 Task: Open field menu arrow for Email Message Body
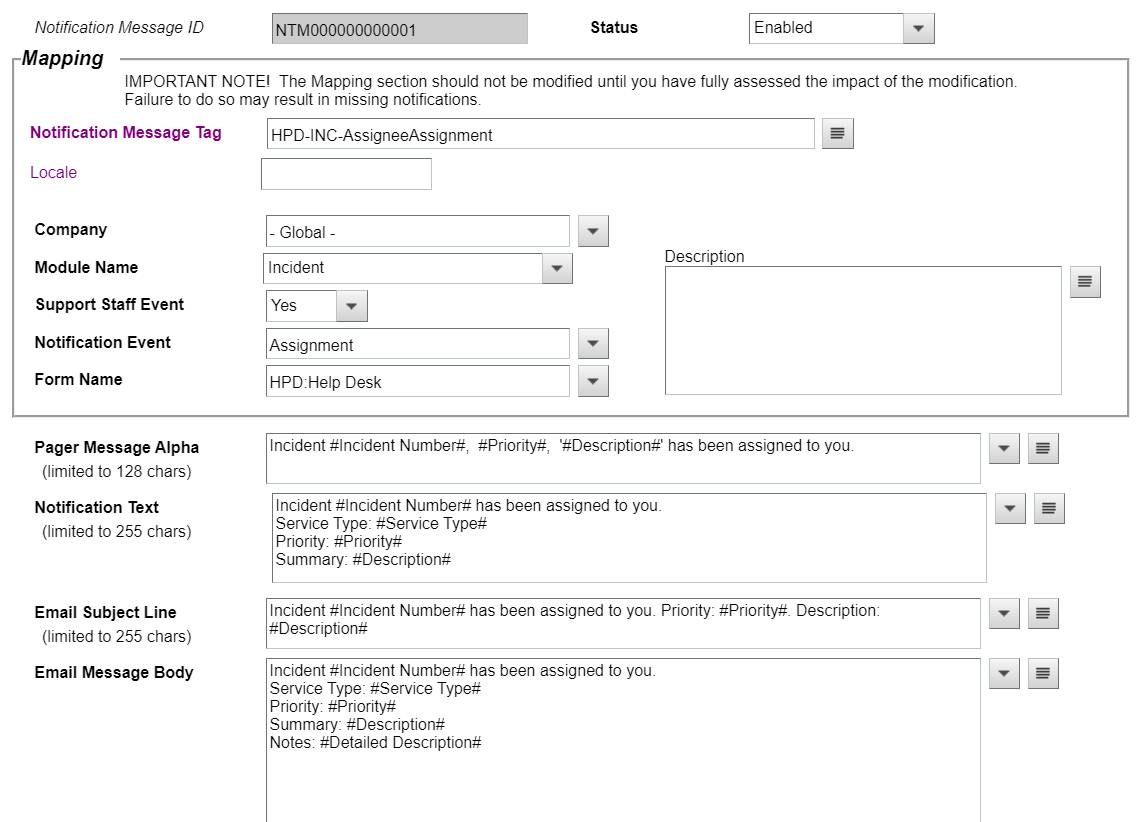1004,674
